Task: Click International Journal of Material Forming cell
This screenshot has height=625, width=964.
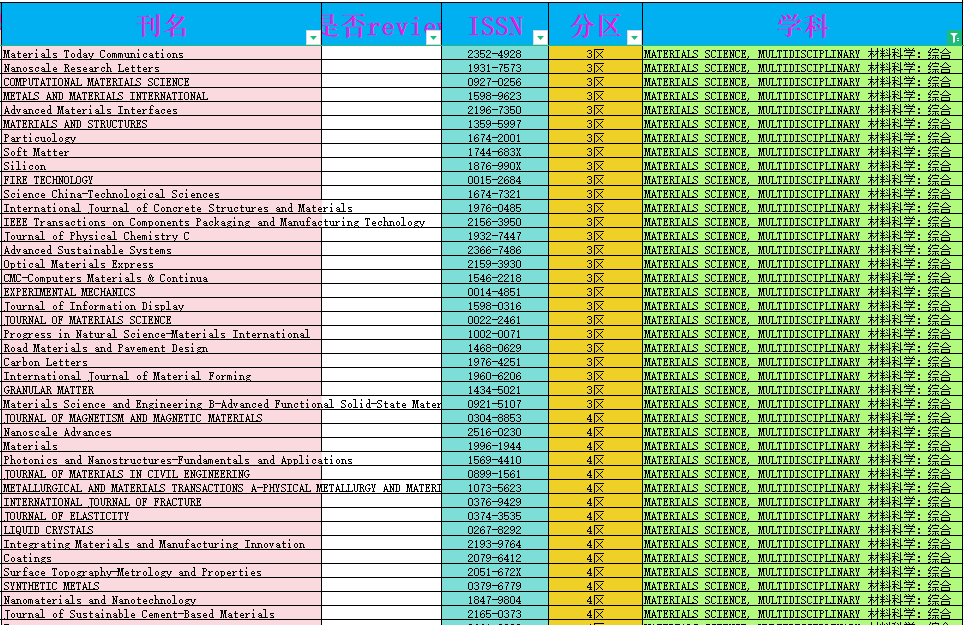Action: 161,376
